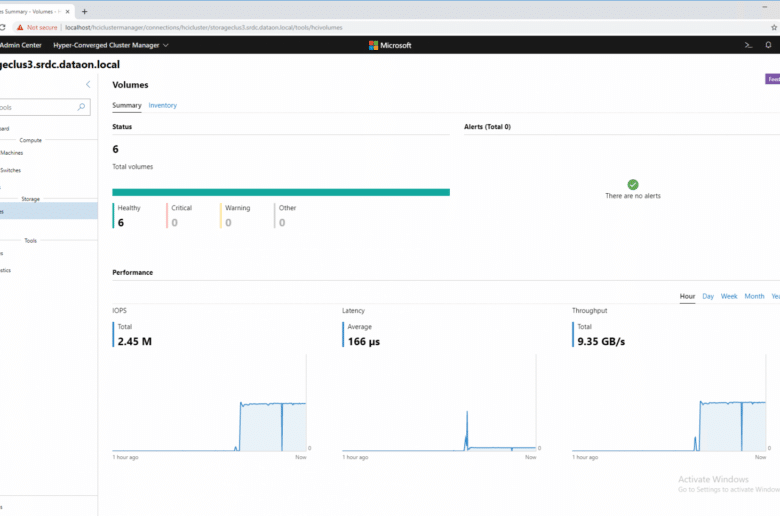Click the Microsoft logo in the header
780x516 pixels.
coord(390,45)
